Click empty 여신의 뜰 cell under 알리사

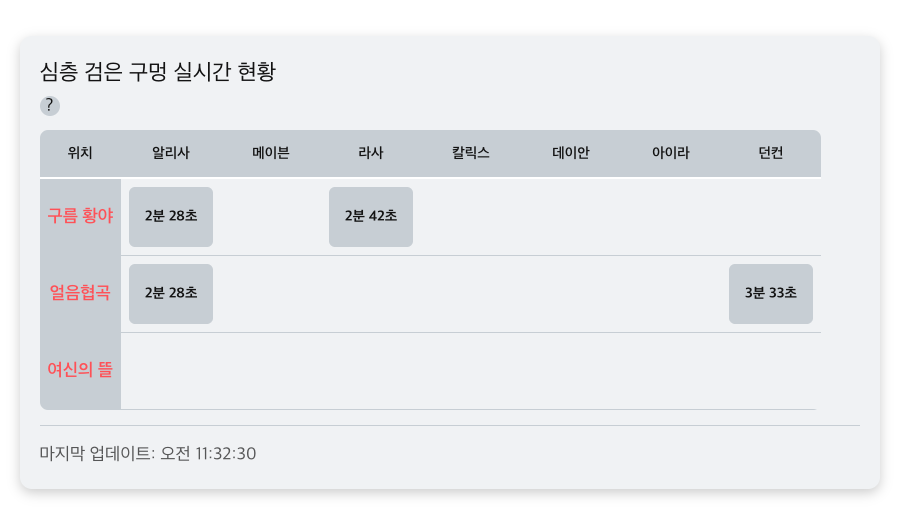pos(171,371)
